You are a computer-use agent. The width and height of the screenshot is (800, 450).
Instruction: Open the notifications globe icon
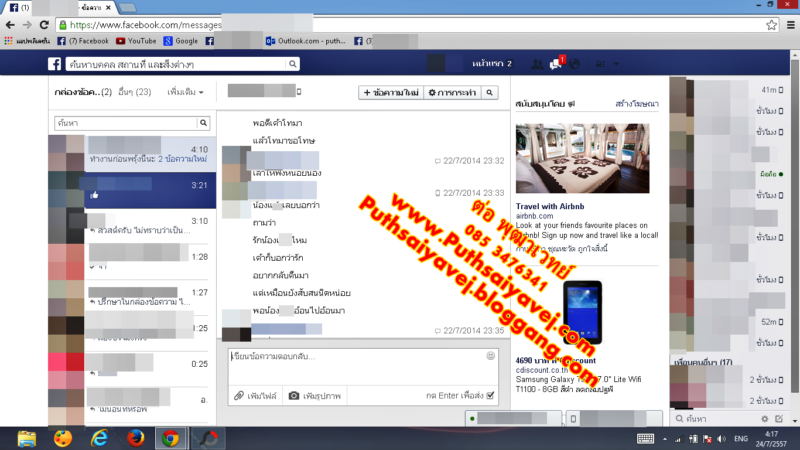[574, 64]
